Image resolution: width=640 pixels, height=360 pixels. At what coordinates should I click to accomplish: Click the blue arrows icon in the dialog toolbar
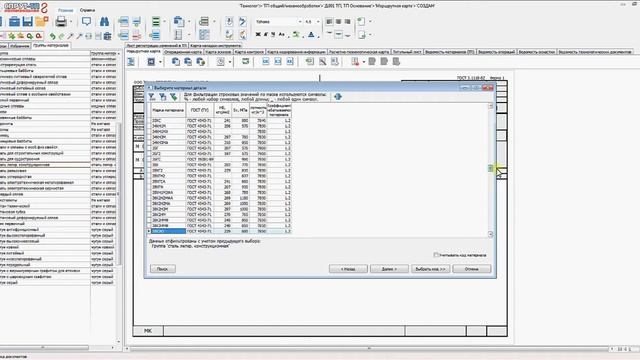[x=338, y=97]
